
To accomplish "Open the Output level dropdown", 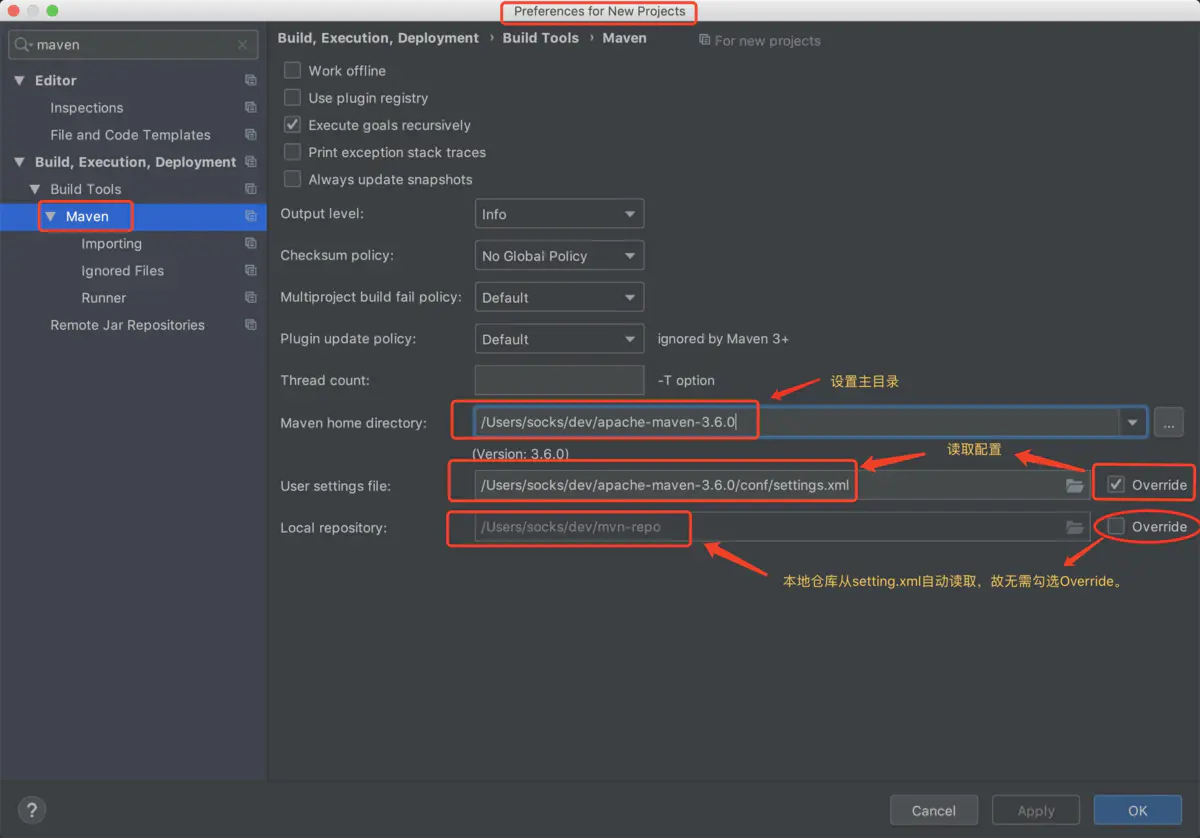I will click(x=558, y=213).
